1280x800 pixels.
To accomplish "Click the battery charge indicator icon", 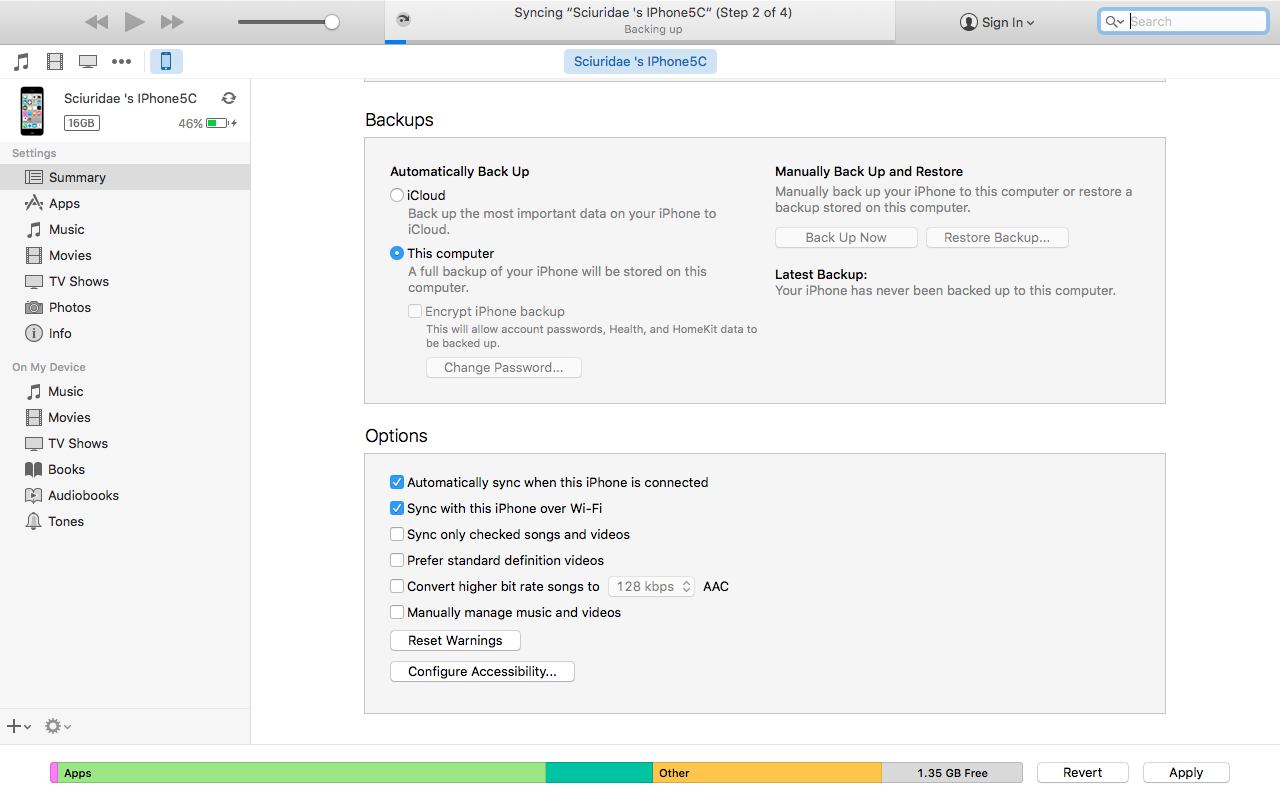I will (220, 123).
